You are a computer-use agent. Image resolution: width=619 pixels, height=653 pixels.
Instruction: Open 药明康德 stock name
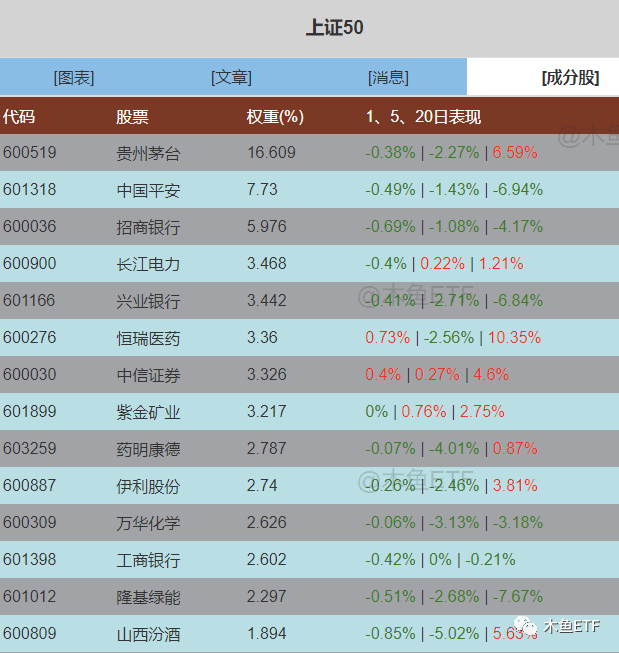coord(148,449)
